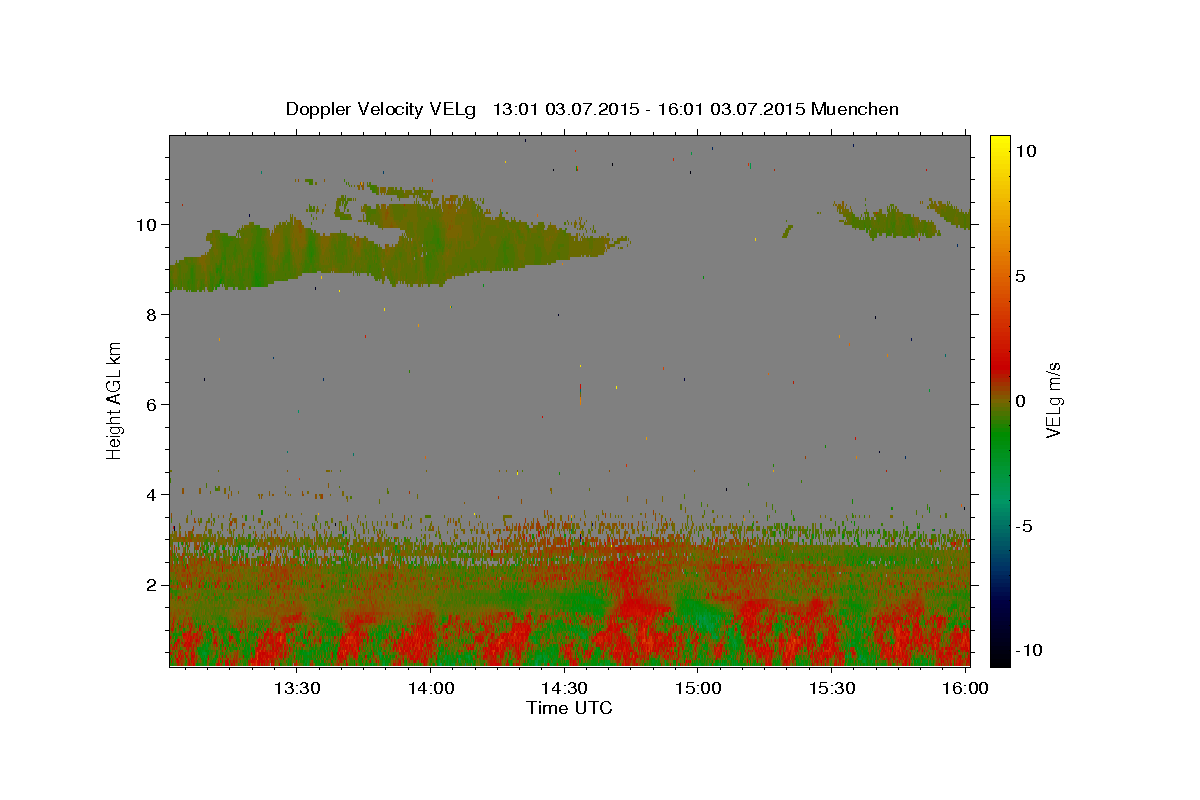Click the 14:00 time tick label
The width and height of the screenshot is (1200, 800).
[431, 688]
